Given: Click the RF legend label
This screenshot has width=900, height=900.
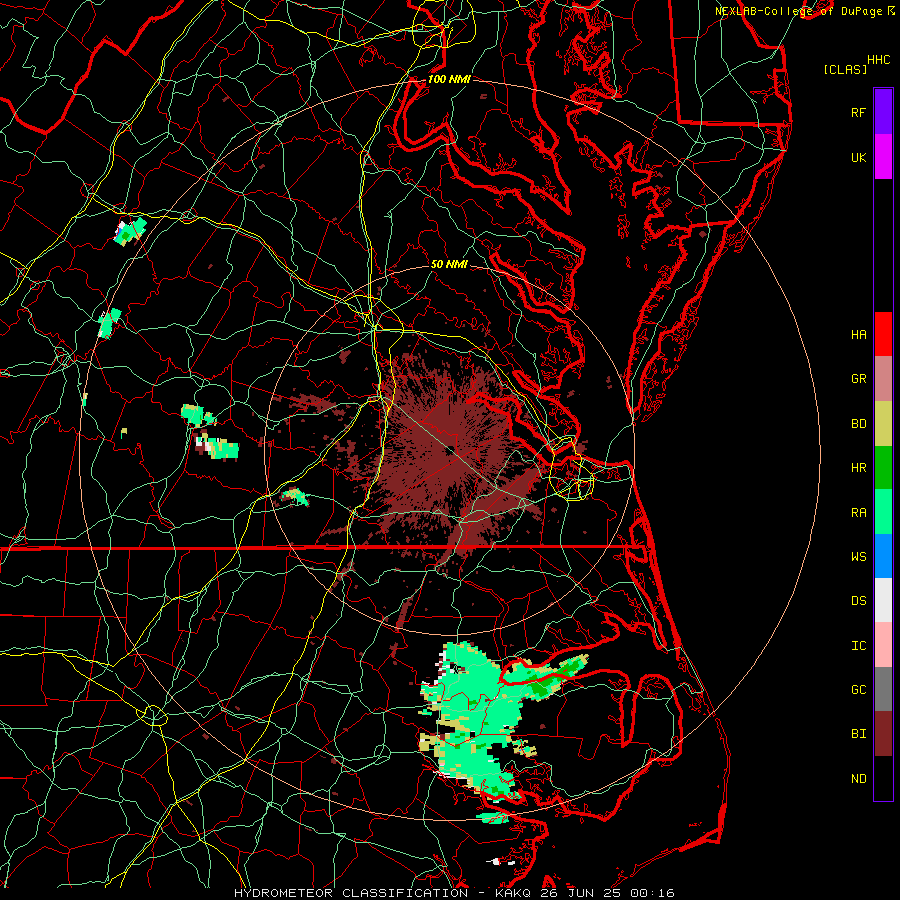Looking at the screenshot, I should pos(859,113).
